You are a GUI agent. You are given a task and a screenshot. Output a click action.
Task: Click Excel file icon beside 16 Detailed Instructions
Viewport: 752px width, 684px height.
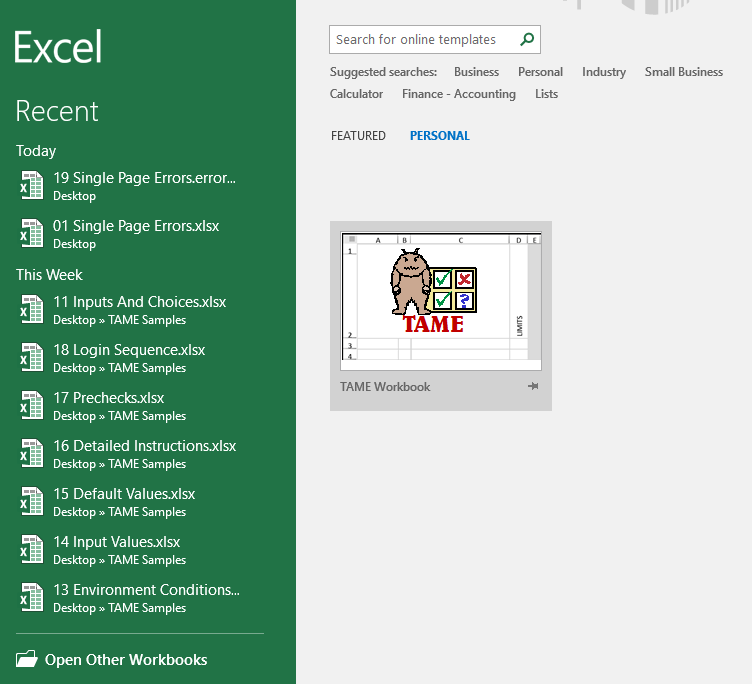point(32,453)
